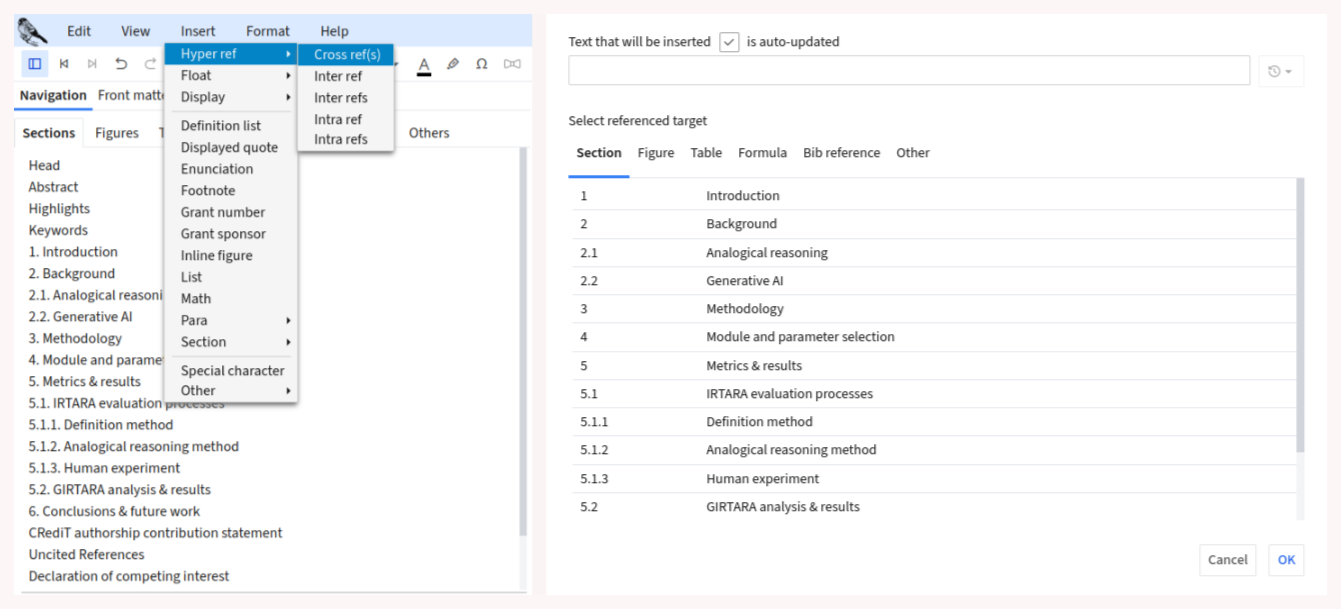Viewport: 1341px width, 609px height.
Task: Click the binoculars find icon
Action: click(x=512, y=64)
